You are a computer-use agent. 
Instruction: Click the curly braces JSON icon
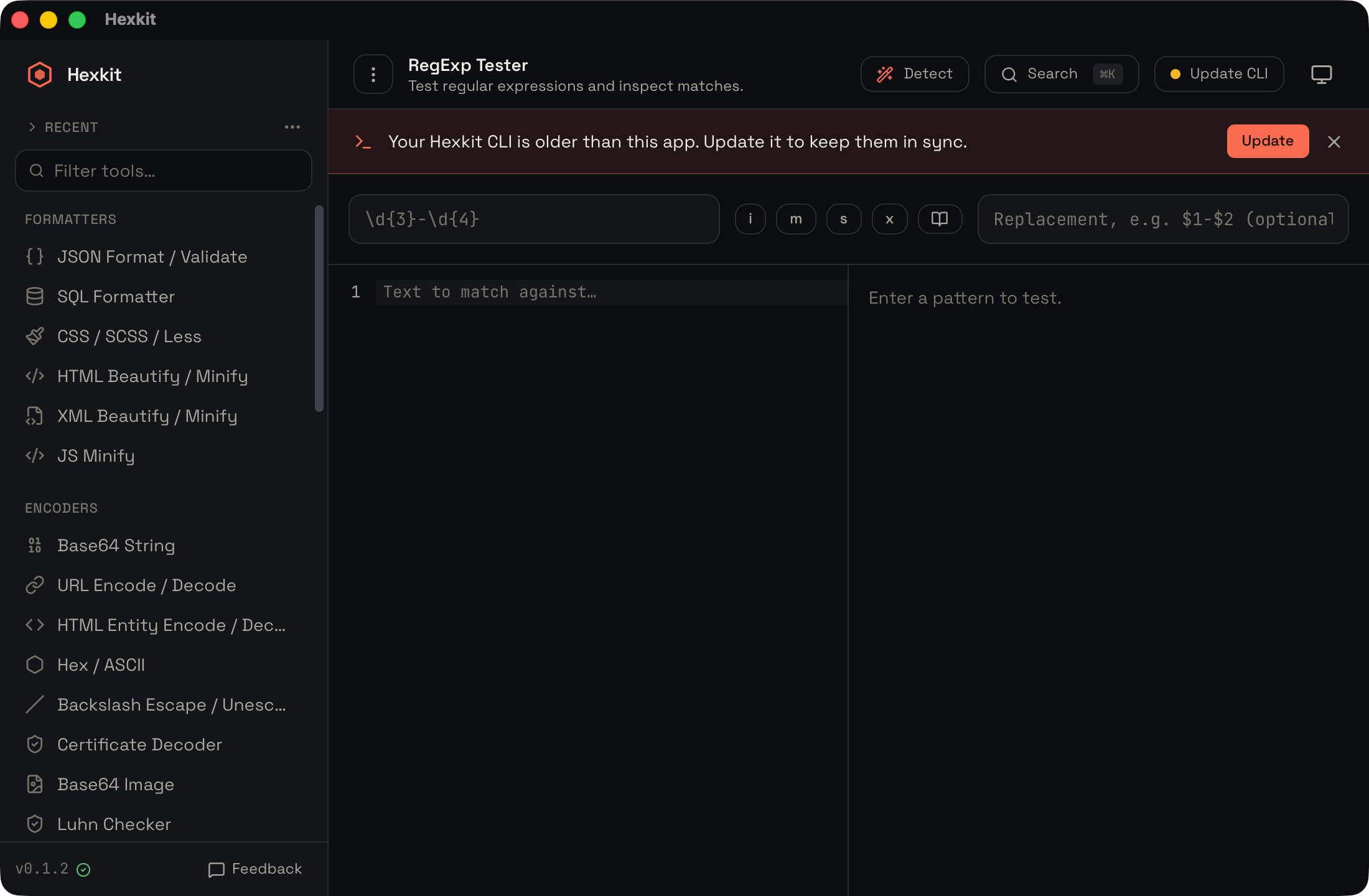click(x=35, y=256)
